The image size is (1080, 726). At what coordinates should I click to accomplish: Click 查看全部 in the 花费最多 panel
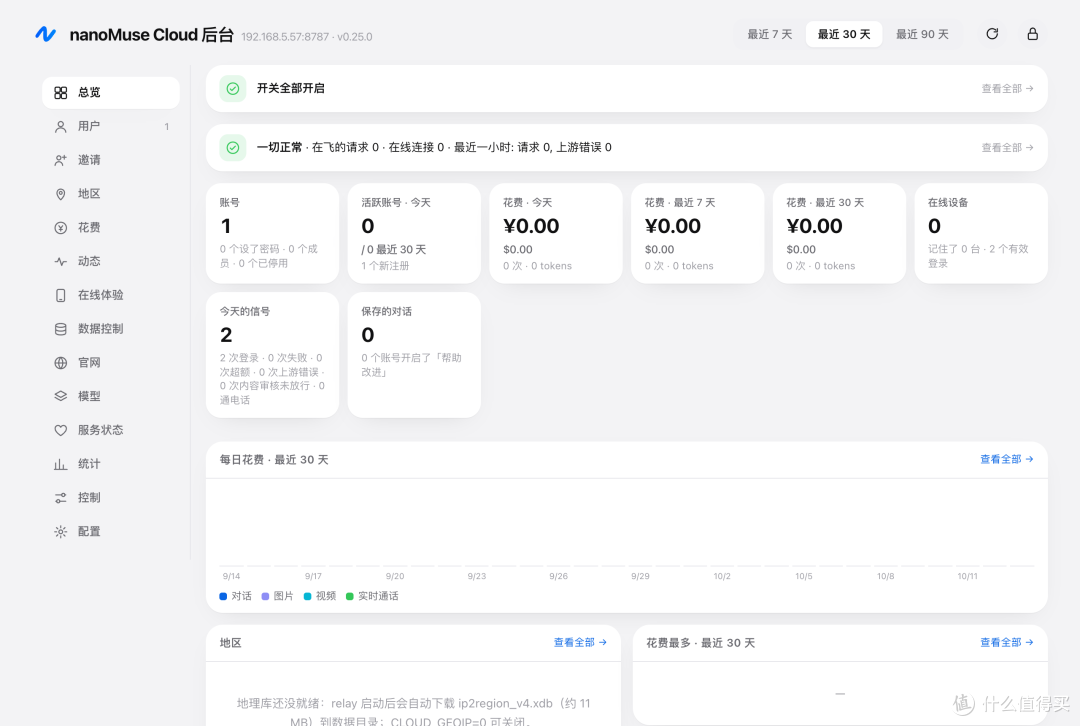click(x=1006, y=642)
